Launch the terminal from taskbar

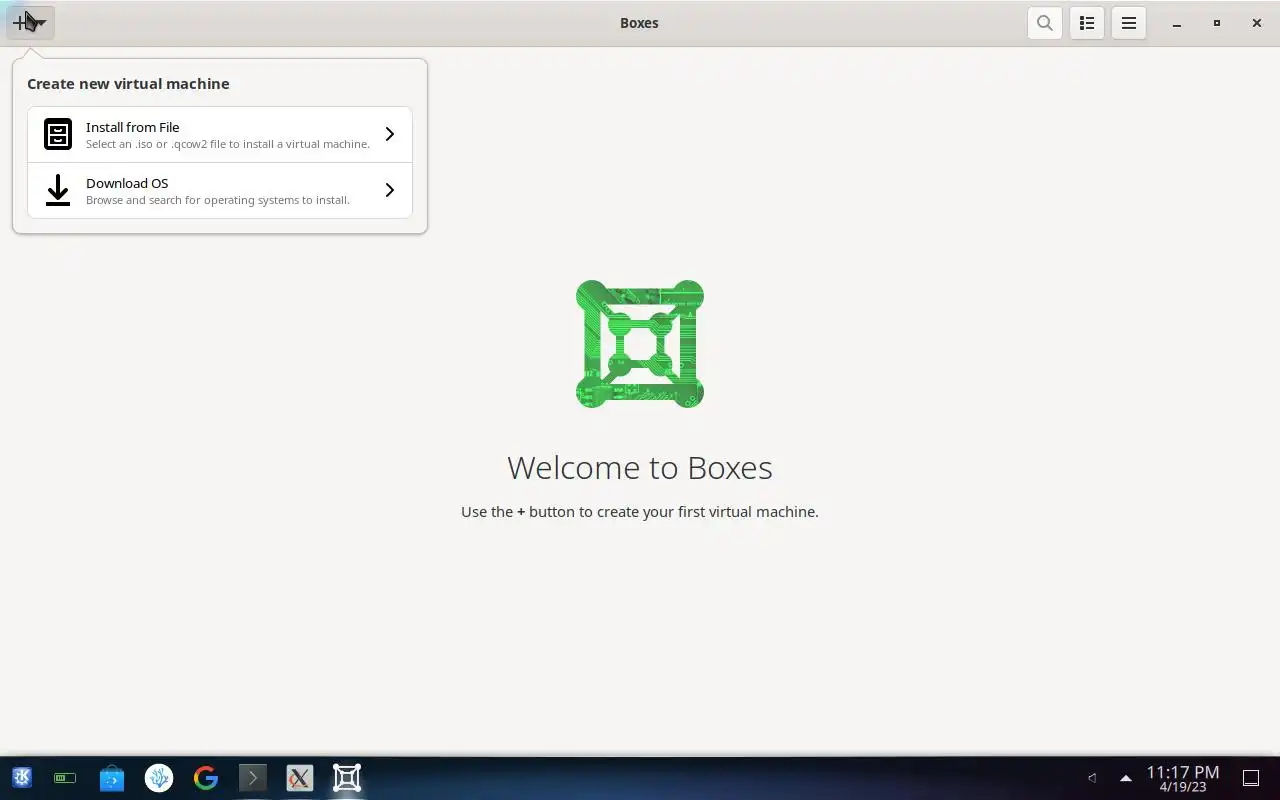pyautogui.click(x=253, y=778)
